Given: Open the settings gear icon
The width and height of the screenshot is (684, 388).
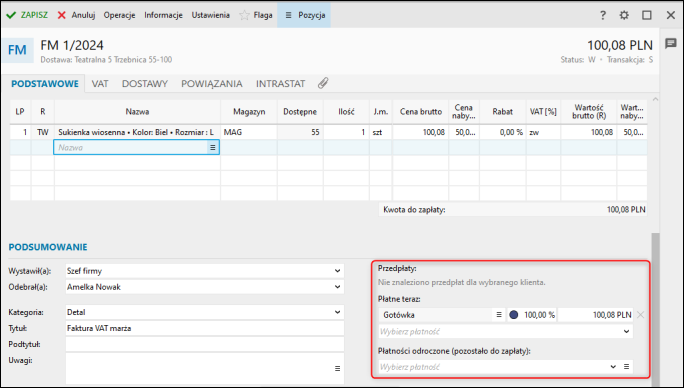Looking at the screenshot, I should (624, 15).
